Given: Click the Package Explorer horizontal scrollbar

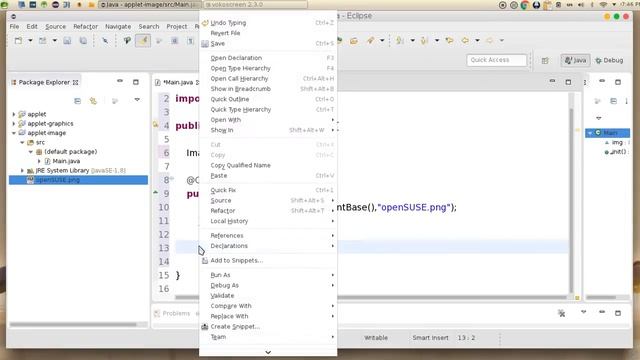Looking at the screenshot, I should [73, 324].
